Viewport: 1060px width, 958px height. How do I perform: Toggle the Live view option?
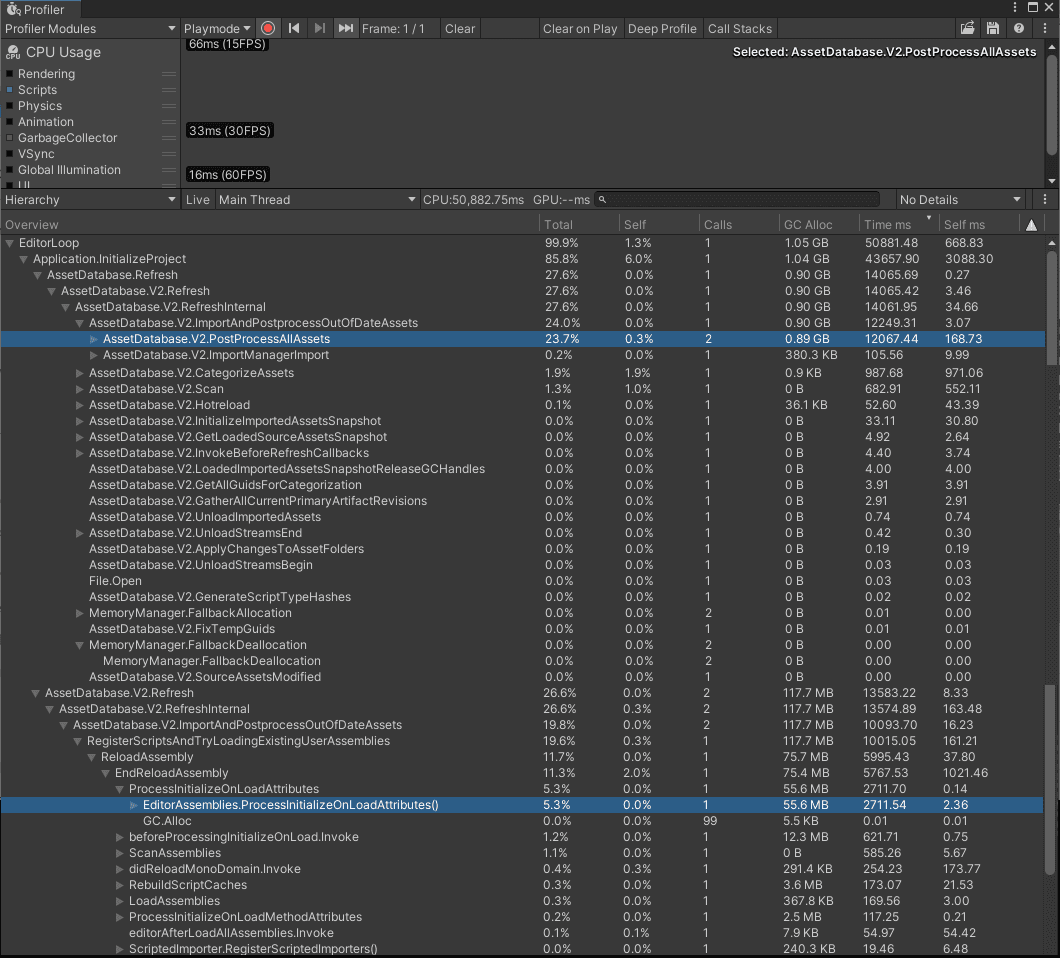click(x=197, y=199)
